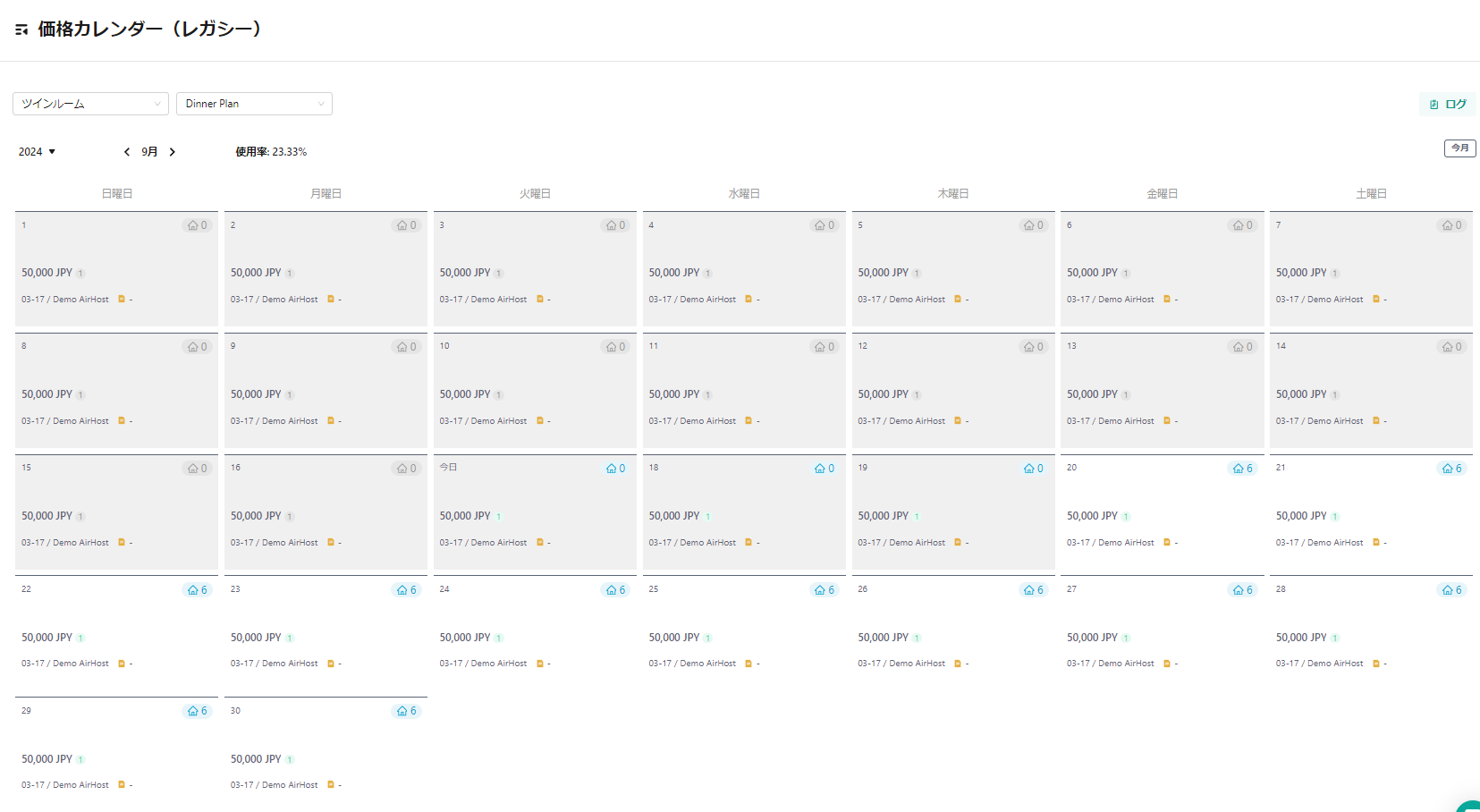1480x812 pixels.
Task: Click the orange note icon on day 12
Action: click(x=958, y=421)
